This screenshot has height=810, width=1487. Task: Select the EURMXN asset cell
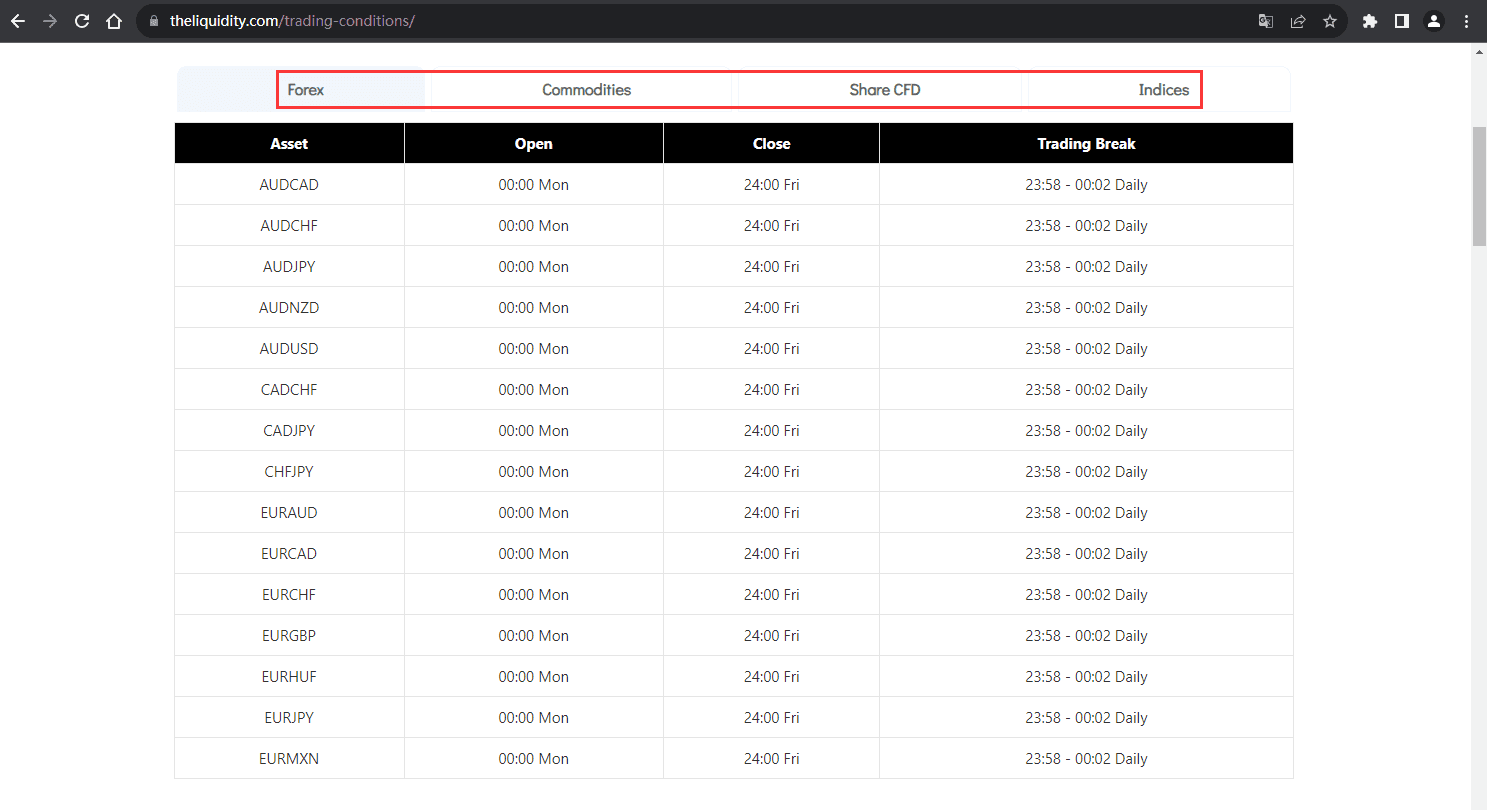point(289,759)
